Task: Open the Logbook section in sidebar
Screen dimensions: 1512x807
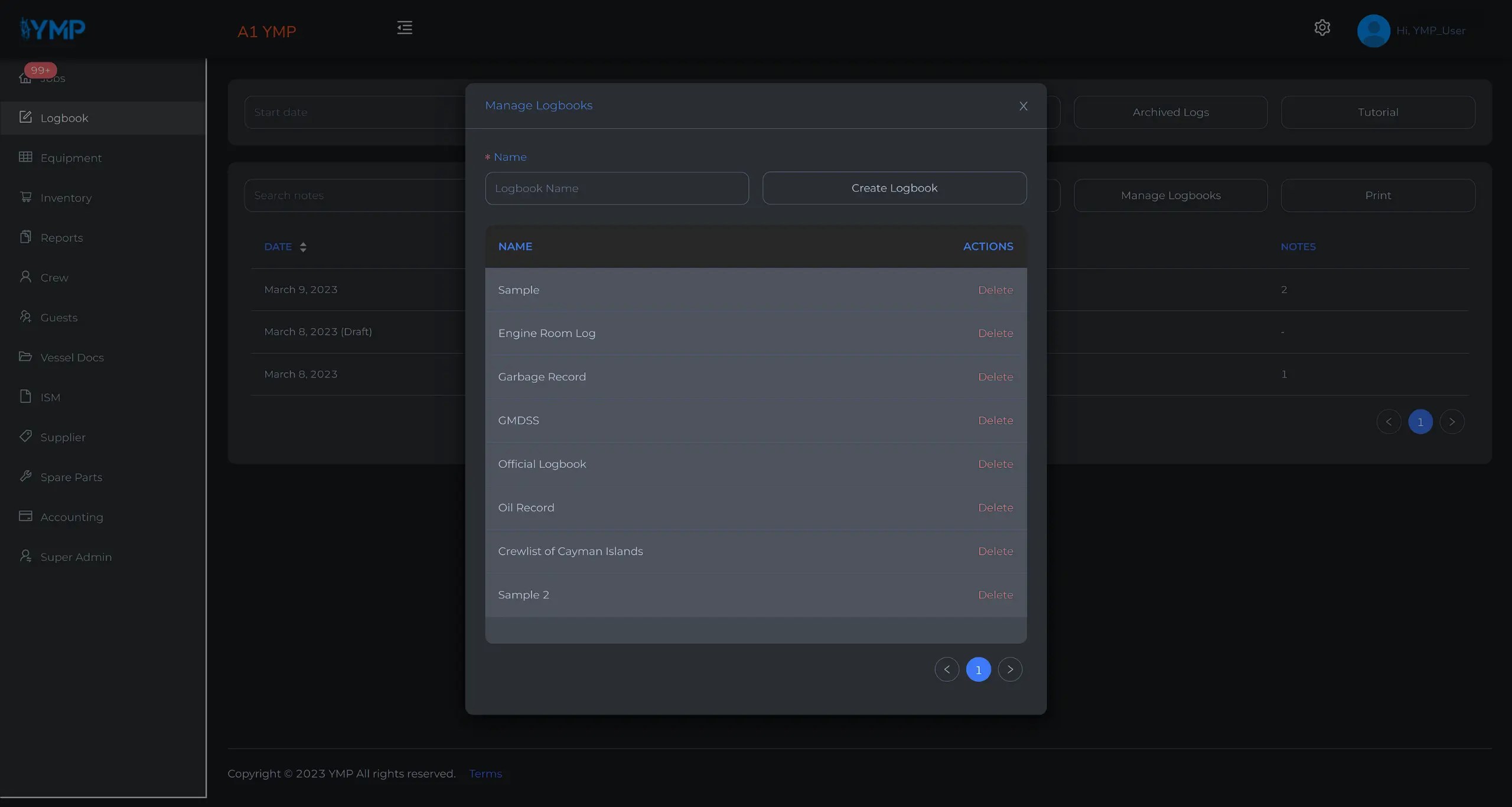Action: (x=65, y=118)
